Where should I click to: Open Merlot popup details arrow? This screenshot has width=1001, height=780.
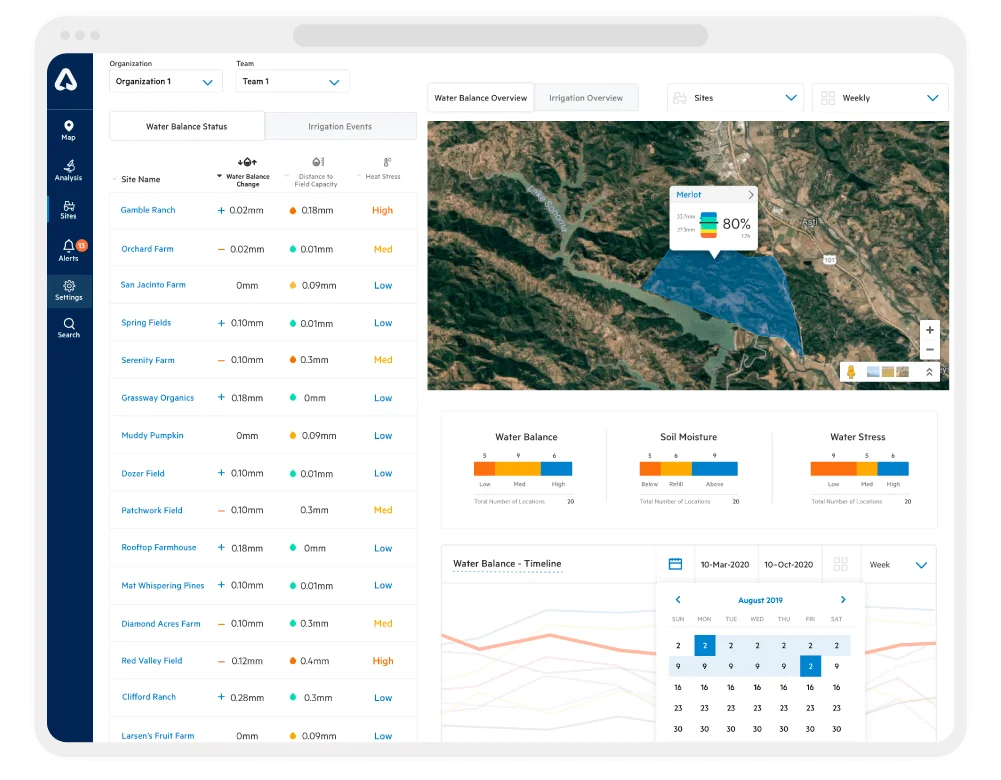tap(751, 195)
